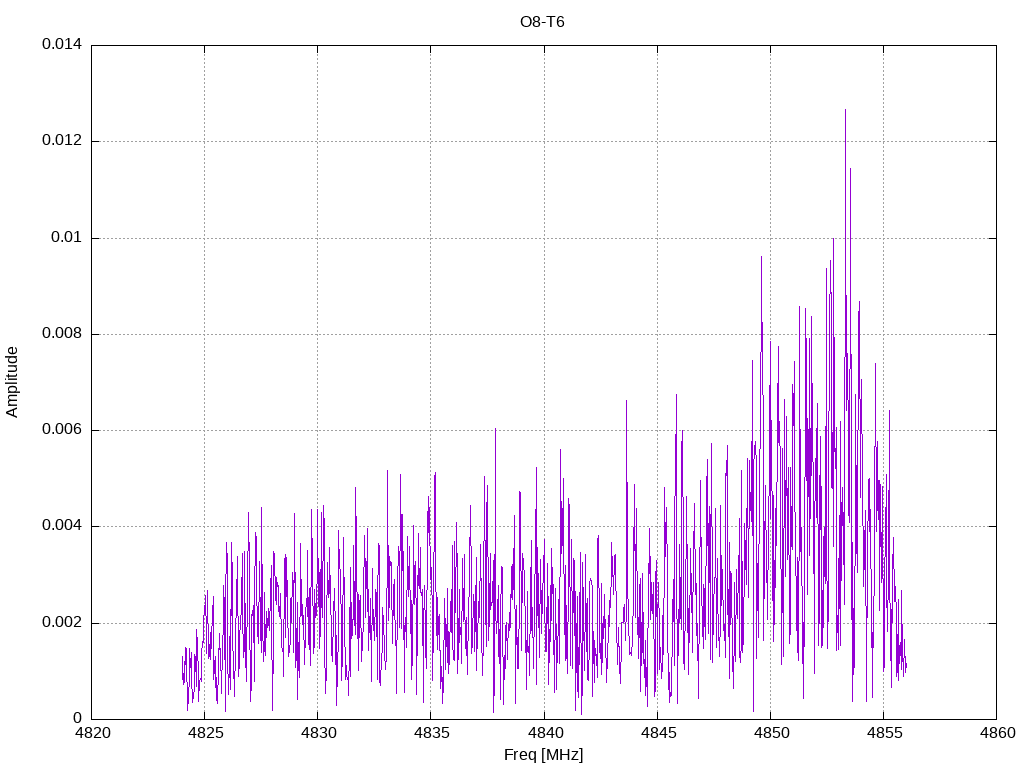
Task: Click x-axis tick label 4855
Action: (884, 733)
